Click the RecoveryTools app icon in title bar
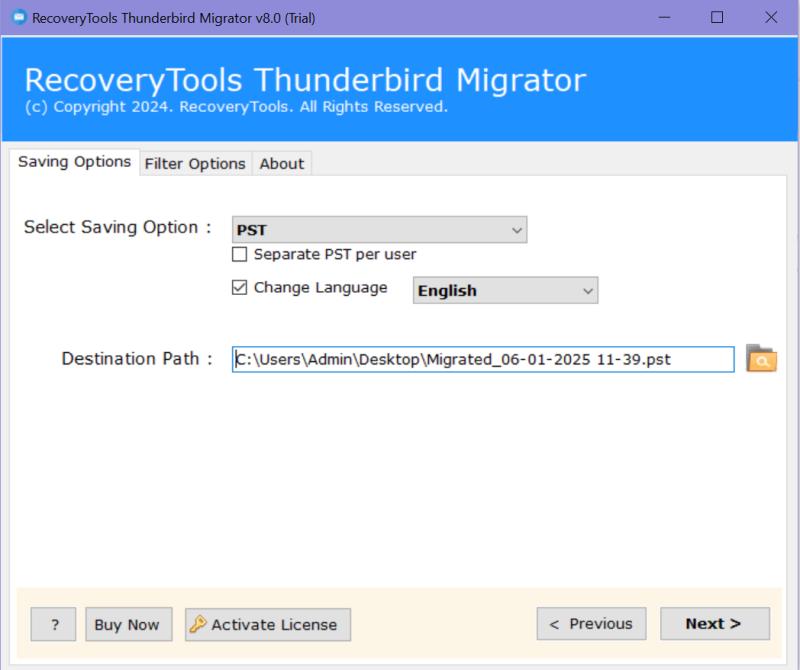The image size is (800, 670). pos(19,17)
